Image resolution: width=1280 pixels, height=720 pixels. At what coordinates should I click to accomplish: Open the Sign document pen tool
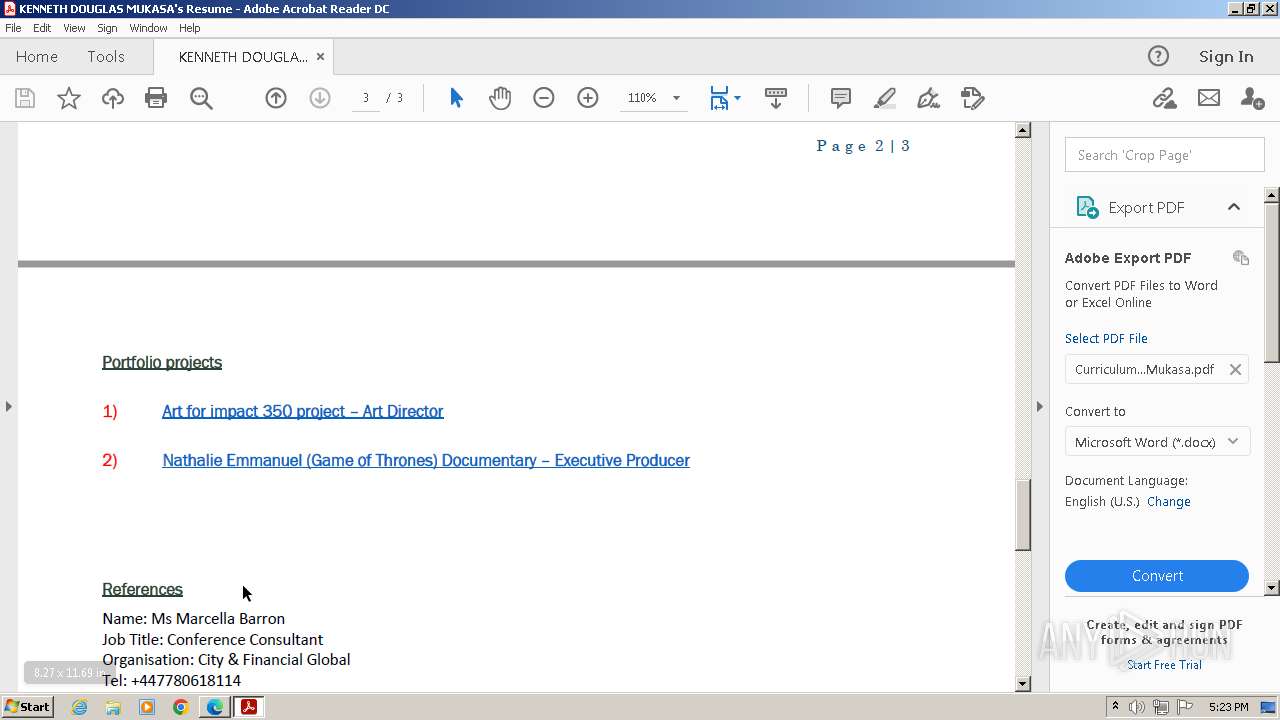click(x=928, y=98)
